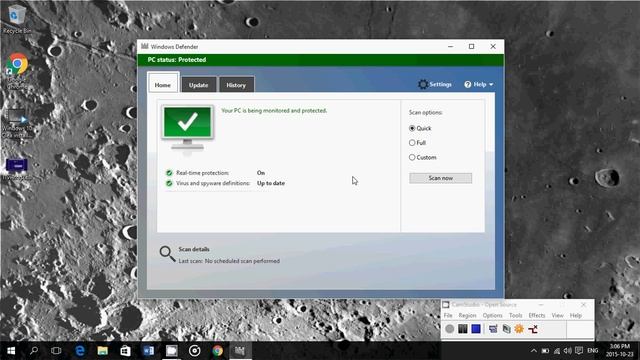This screenshot has height=360, width=640.
Task: Click the 'Windows Defender' title bar text
Action: tap(174, 47)
